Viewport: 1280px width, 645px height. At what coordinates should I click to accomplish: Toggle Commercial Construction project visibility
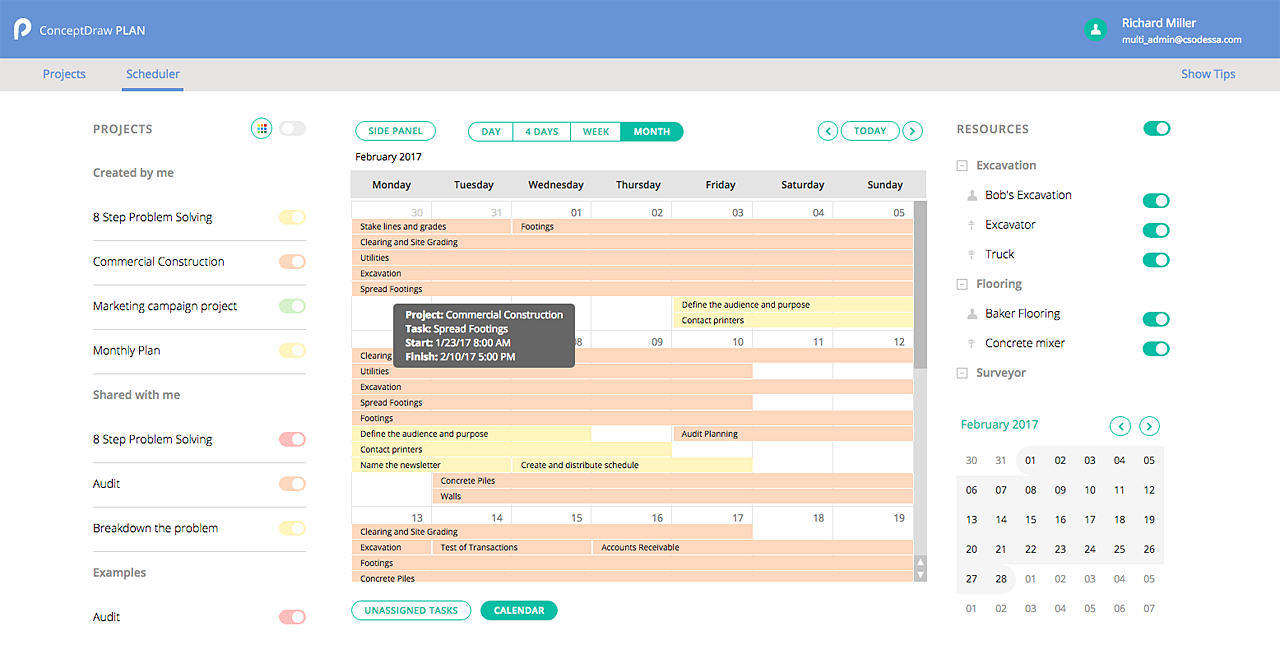(292, 261)
